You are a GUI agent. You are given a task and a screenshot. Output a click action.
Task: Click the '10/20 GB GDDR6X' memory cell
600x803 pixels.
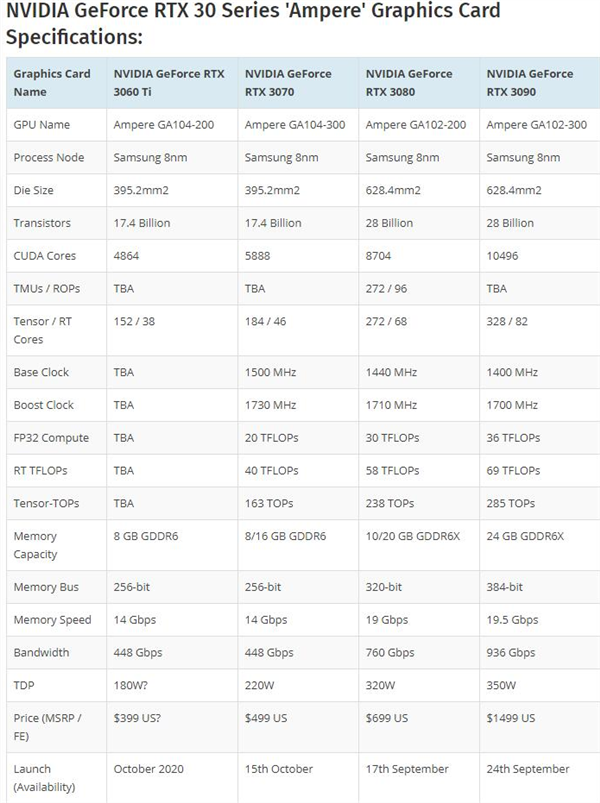point(412,536)
